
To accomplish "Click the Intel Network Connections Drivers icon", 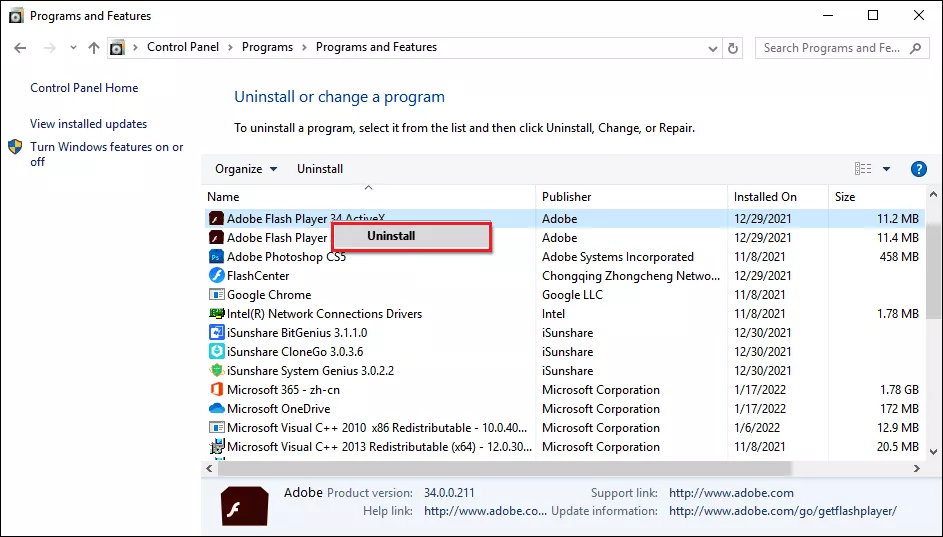I will [x=216, y=314].
